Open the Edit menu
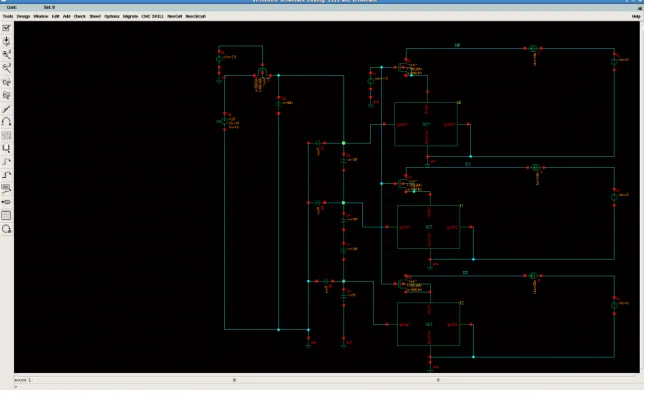Screen dimensions: 646x398 pos(55,16)
